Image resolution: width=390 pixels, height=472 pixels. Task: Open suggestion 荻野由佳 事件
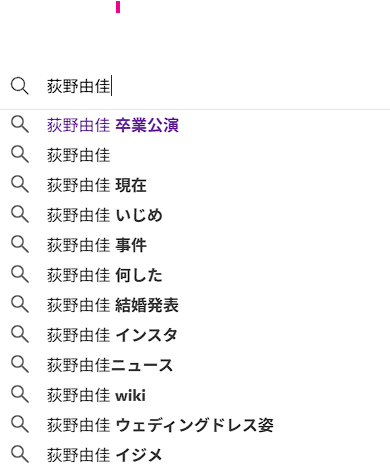click(97, 245)
